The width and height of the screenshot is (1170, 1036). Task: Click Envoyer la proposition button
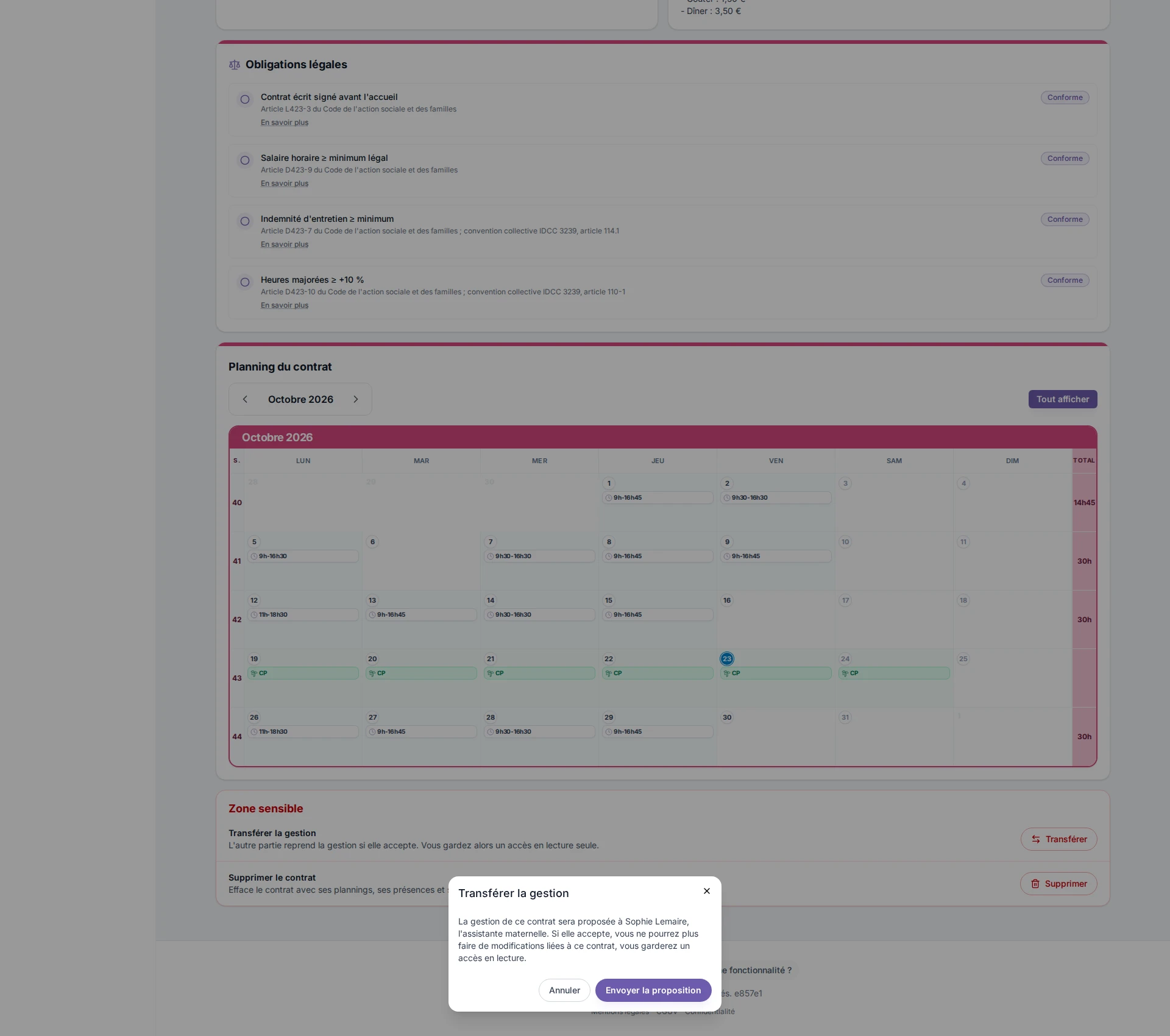click(653, 990)
